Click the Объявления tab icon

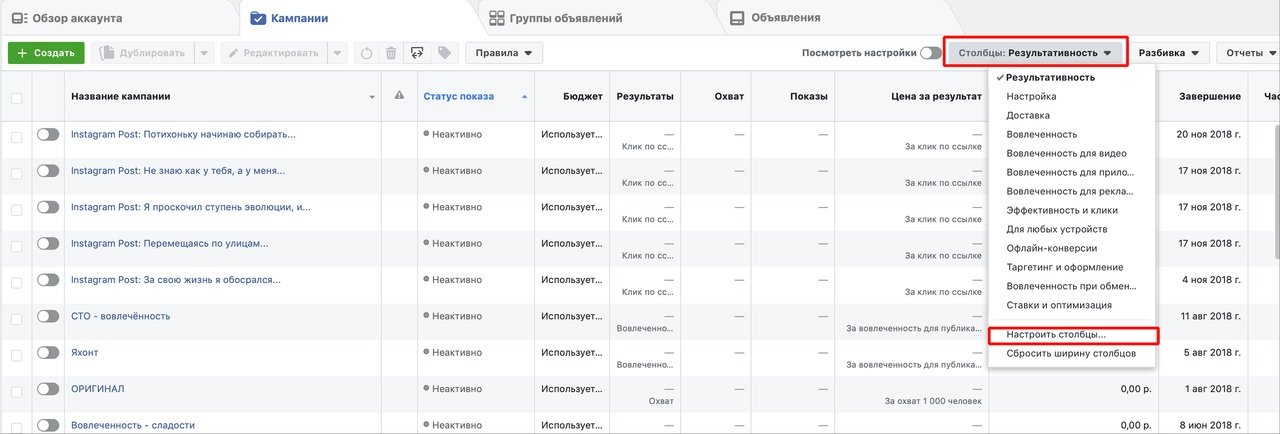point(737,18)
